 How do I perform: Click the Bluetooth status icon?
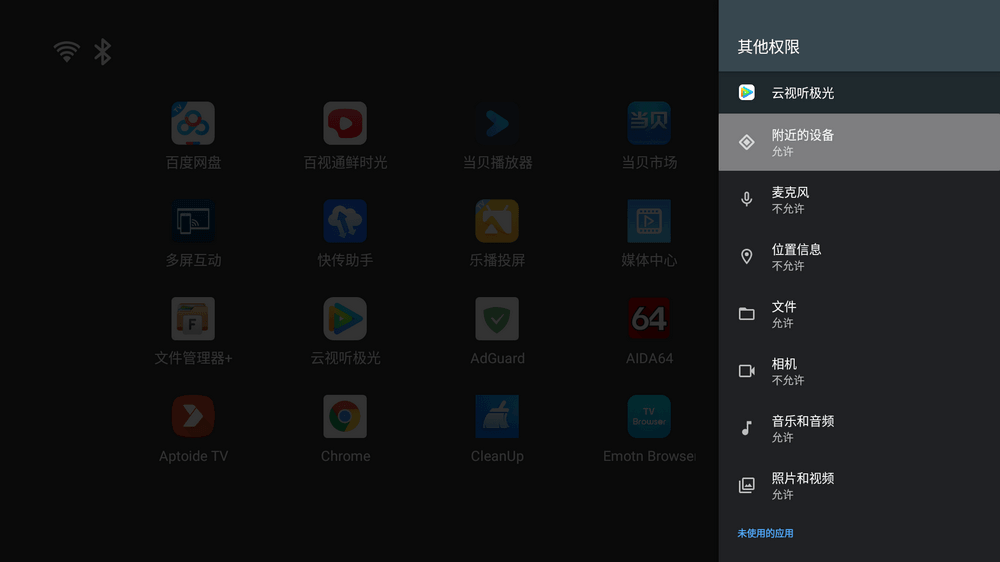(102, 52)
